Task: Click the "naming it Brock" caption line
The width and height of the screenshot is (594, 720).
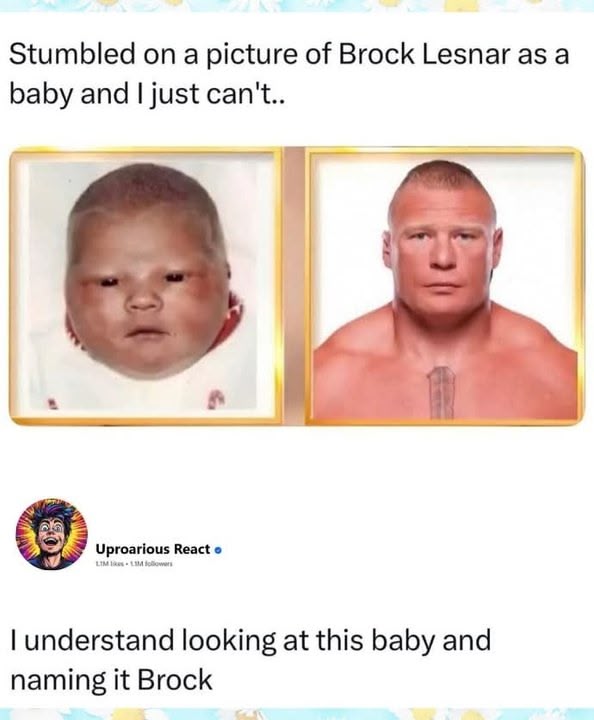Action: point(112,680)
